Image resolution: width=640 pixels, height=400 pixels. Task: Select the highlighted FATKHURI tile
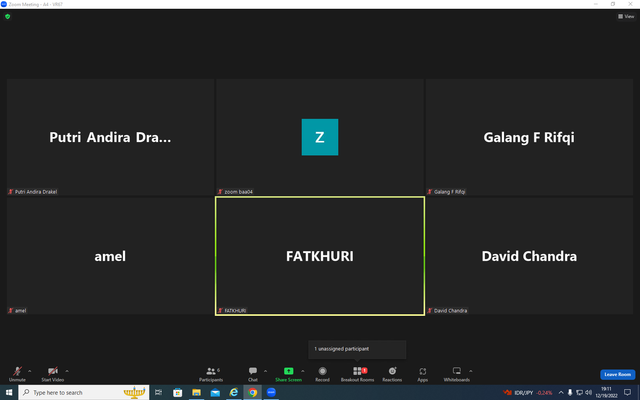pyautogui.click(x=320, y=256)
